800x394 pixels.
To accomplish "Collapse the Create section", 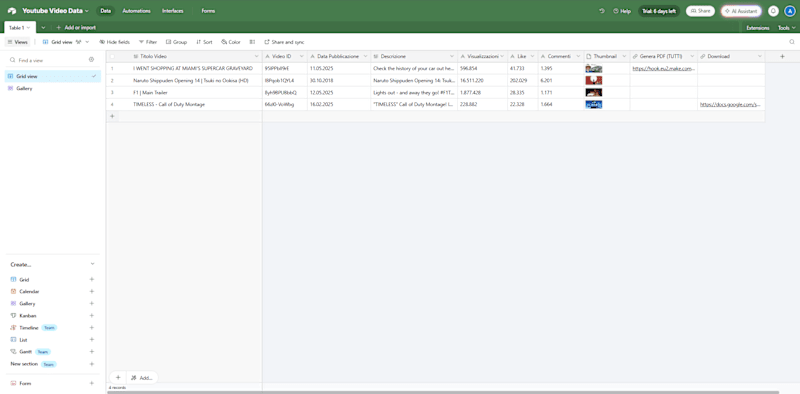I will (92, 264).
